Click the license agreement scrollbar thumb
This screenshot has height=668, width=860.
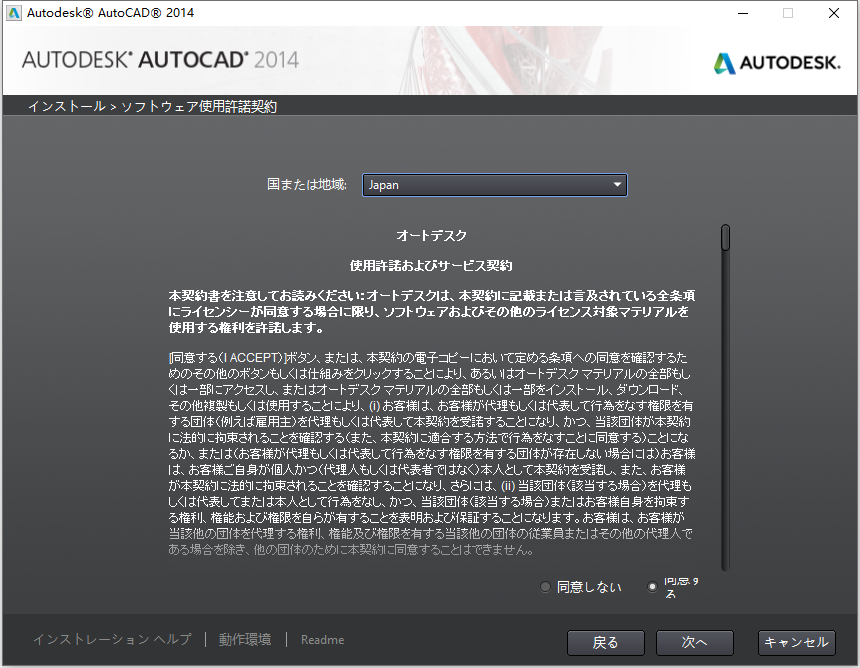[x=725, y=237]
